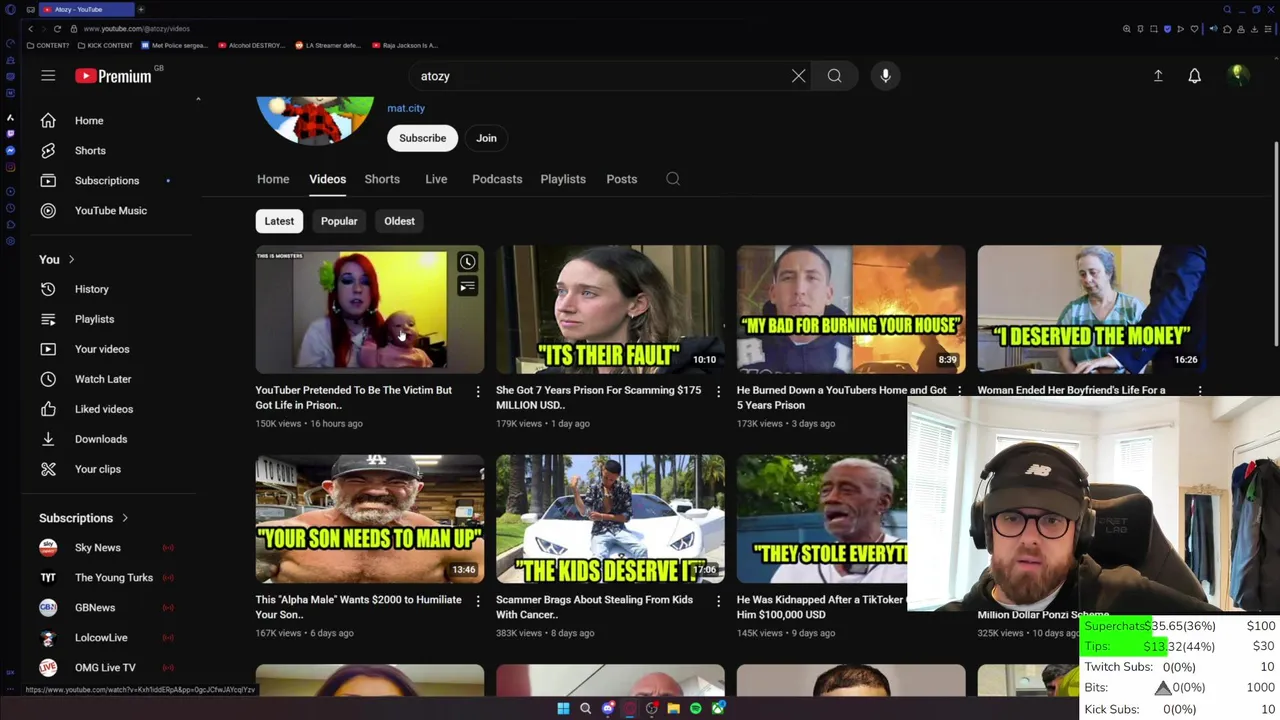The width and height of the screenshot is (1280, 720).
Task: Switch to the channel Home tab
Action: pos(273,179)
